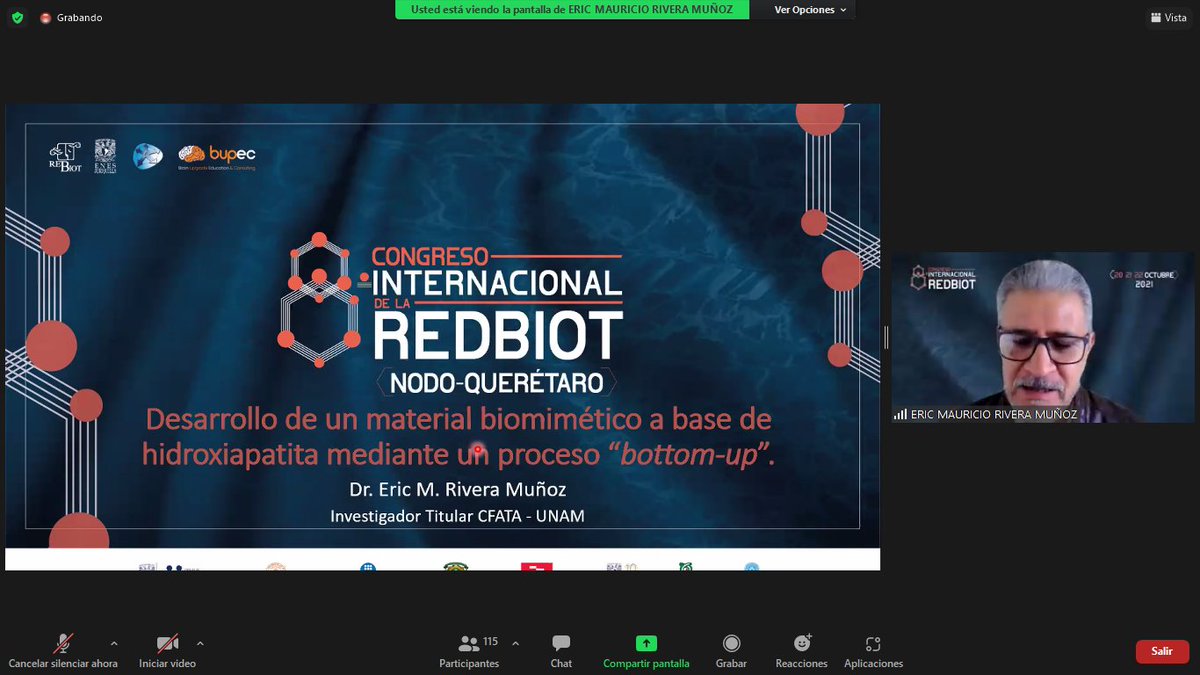Click the signal bars on speaker name label
The image size is (1200, 675).
(900, 414)
